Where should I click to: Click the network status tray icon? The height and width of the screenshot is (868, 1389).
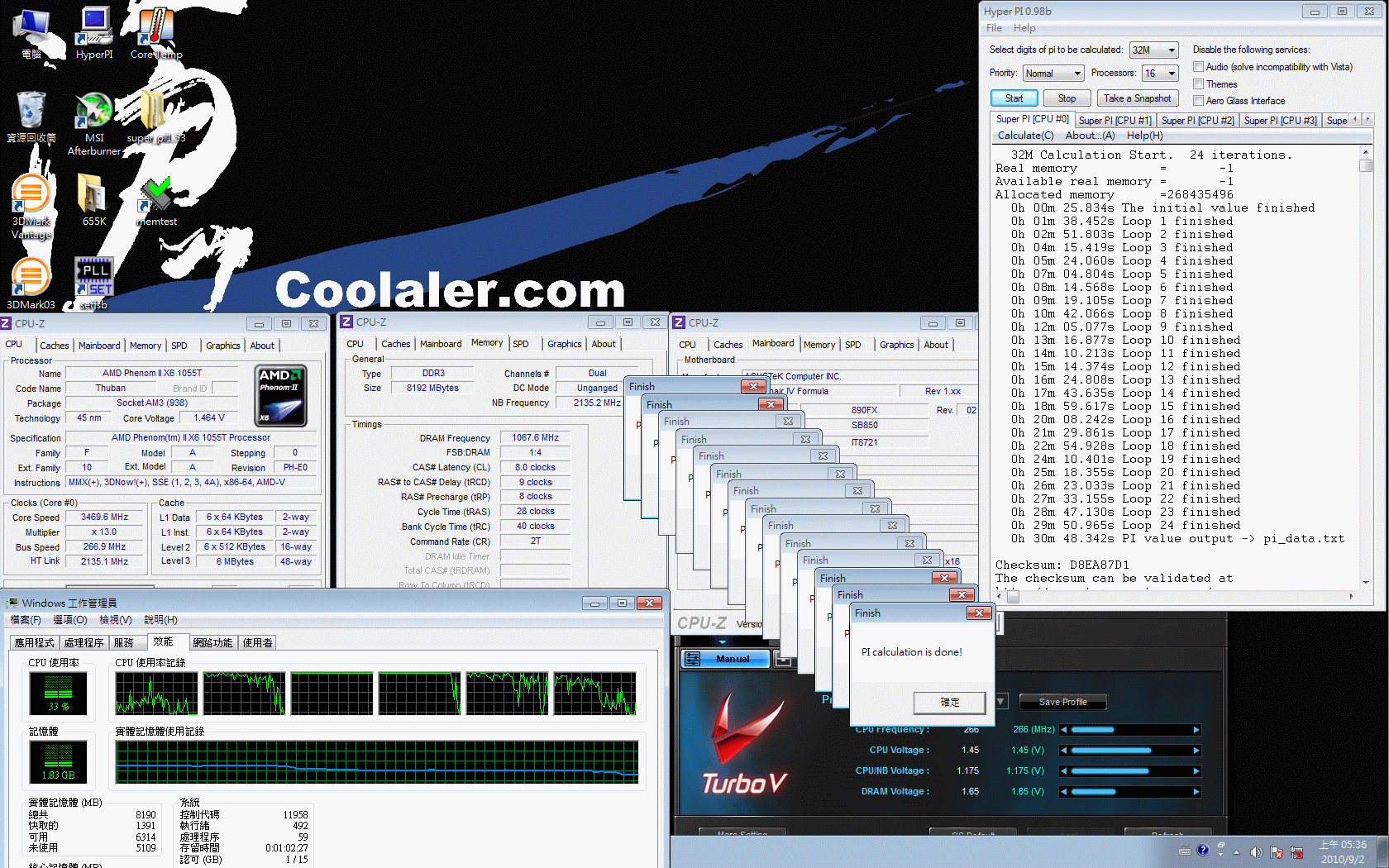tap(1296, 851)
